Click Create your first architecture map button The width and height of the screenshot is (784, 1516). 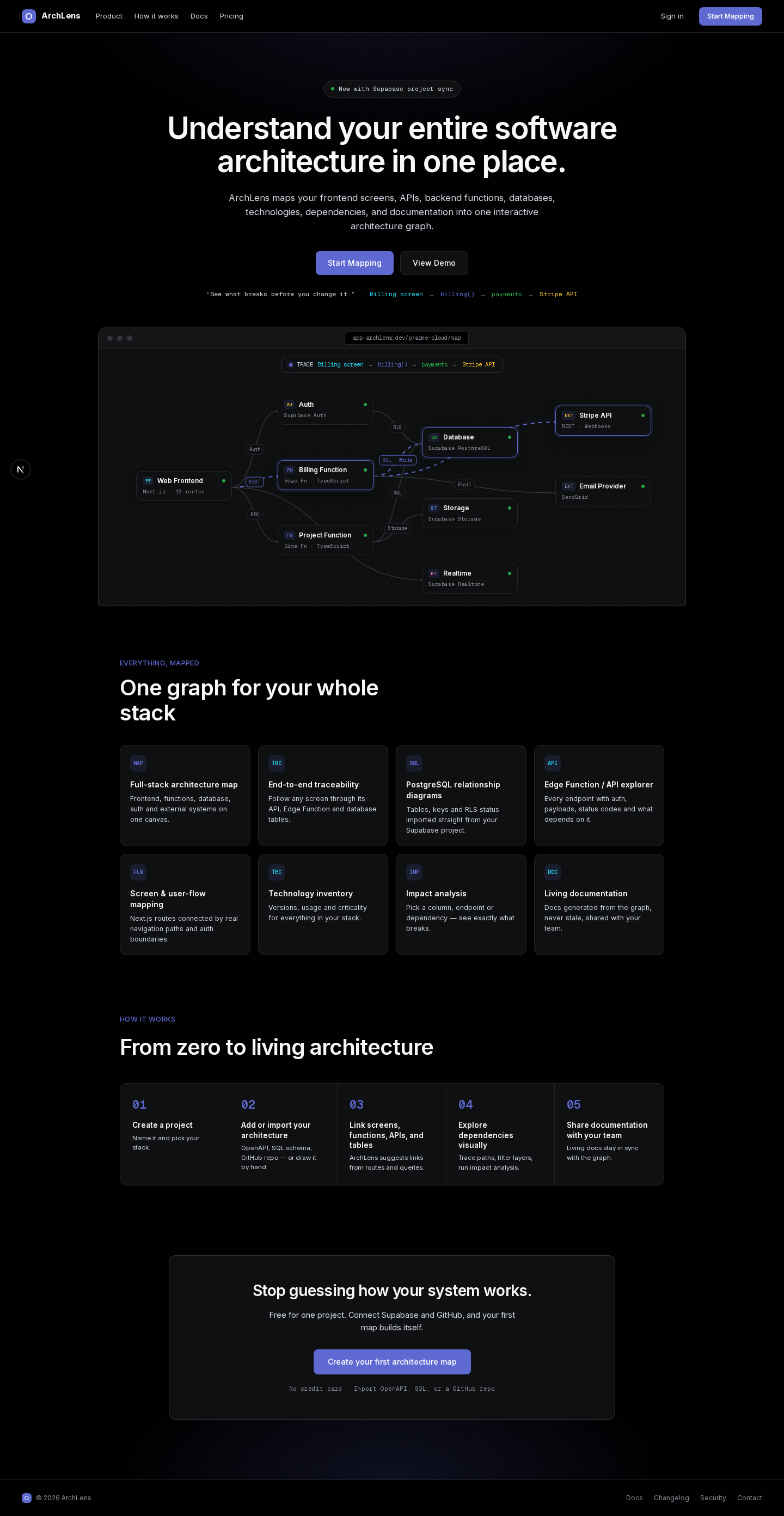coord(392,1362)
